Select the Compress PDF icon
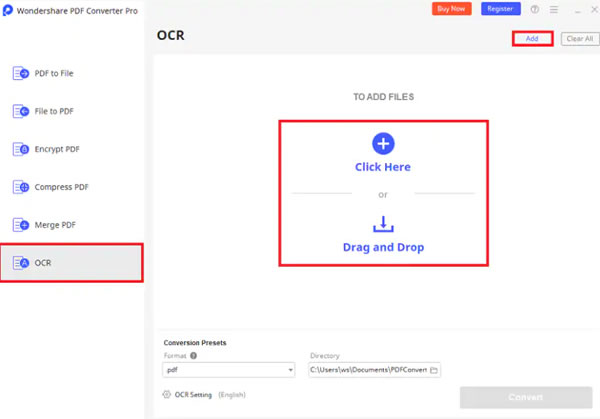The height and width of the screenshot is (419, 600). pos(21,187)
